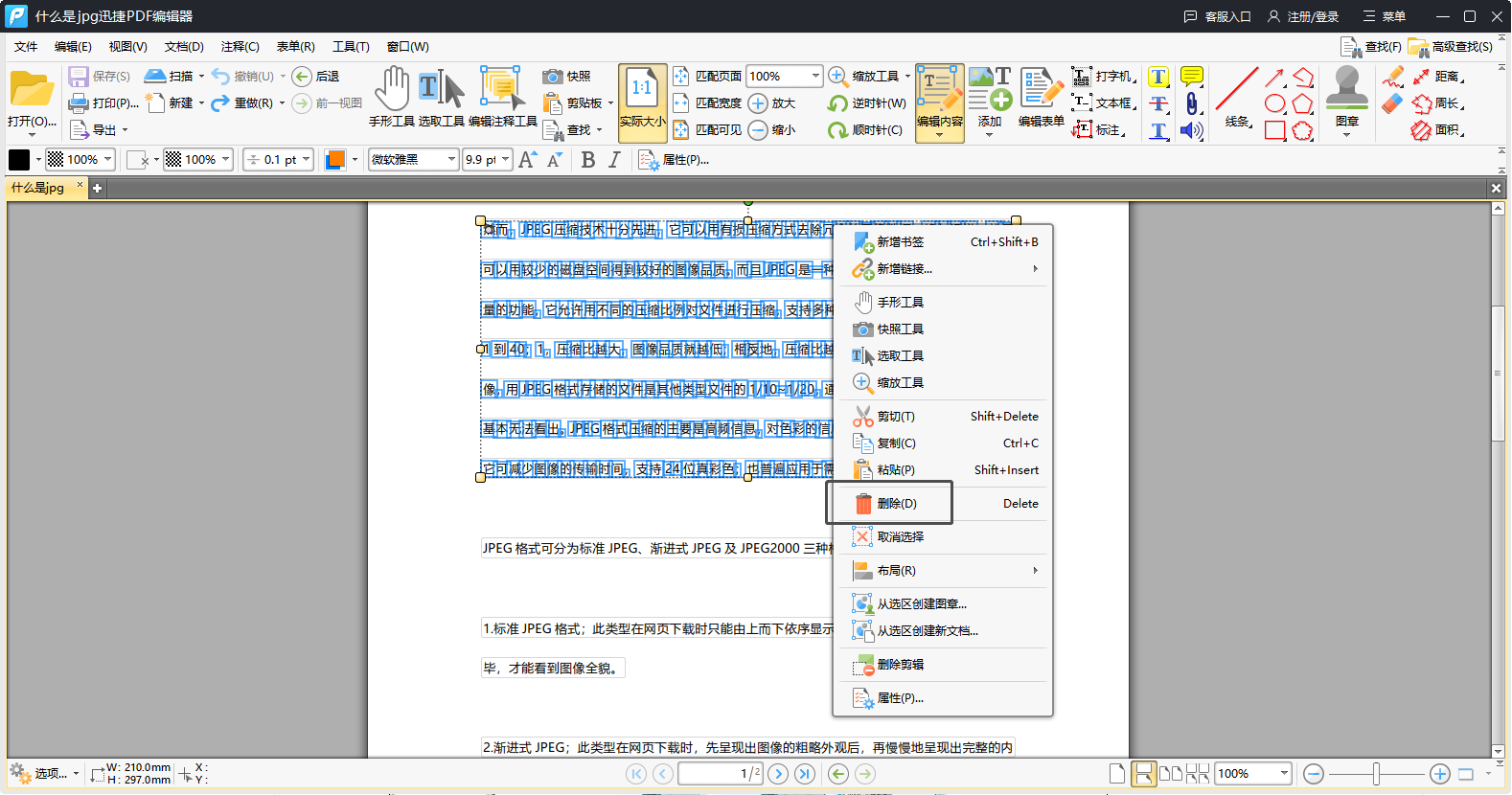Select the Area (面积) measuring tool
Viewport: 1512px width, 795px height.
coord(1436,129)
